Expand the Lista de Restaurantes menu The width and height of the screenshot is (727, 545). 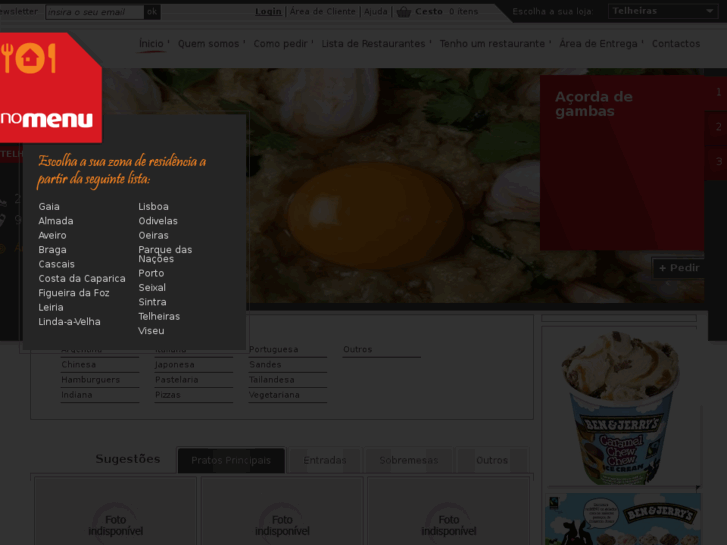(x=376, y=44)
